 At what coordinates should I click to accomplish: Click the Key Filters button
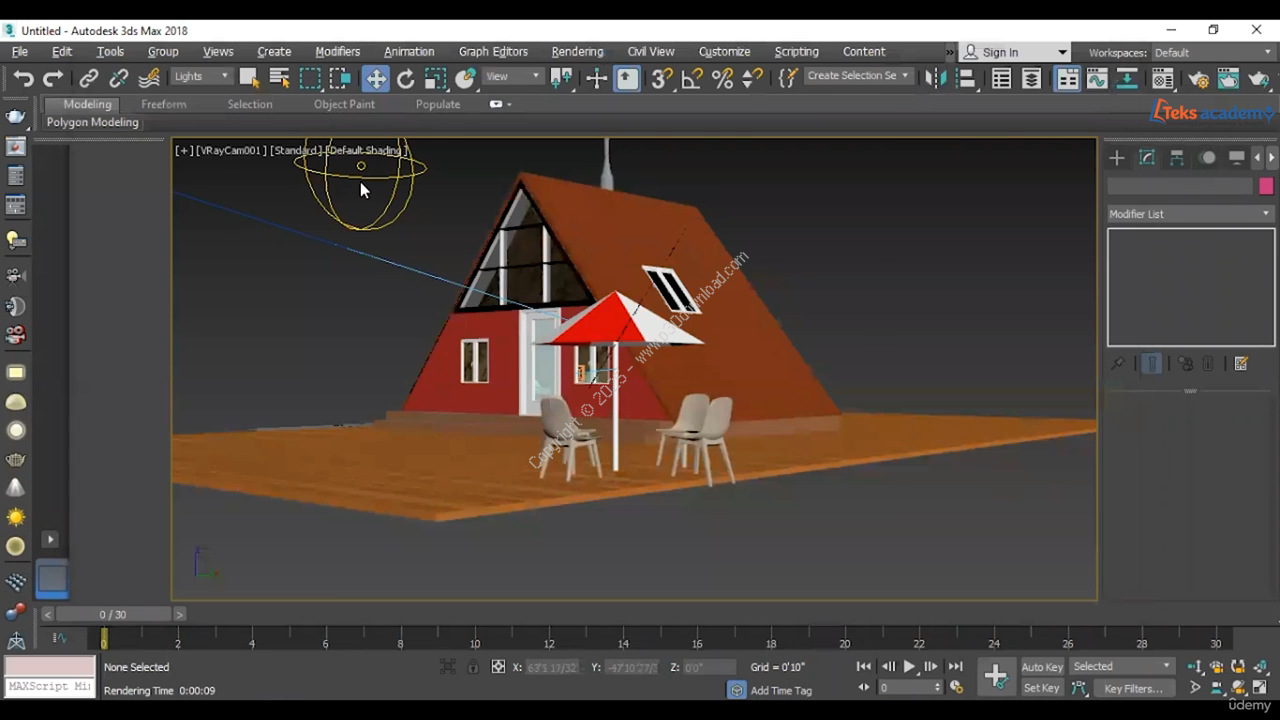click(x=1133, y=688)
